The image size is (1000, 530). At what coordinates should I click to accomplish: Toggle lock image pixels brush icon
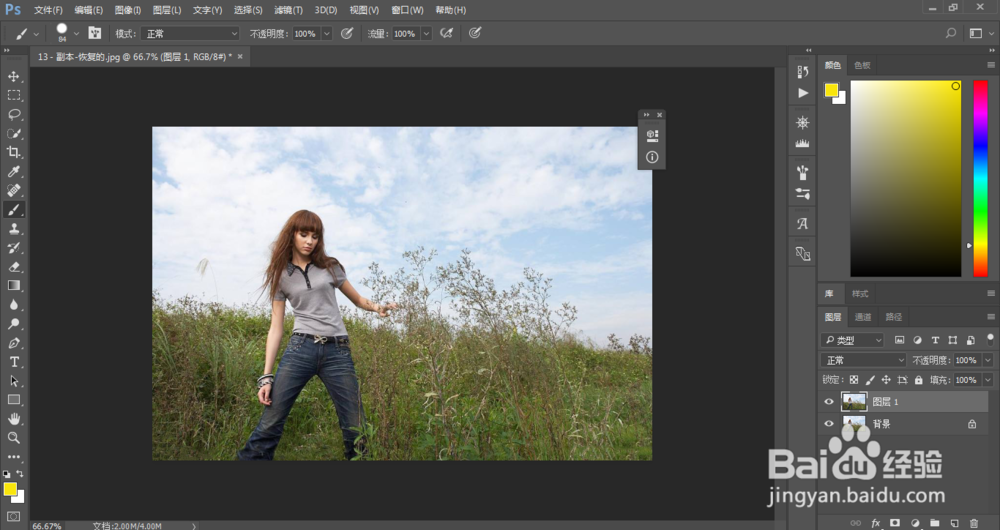coord(870,380)
